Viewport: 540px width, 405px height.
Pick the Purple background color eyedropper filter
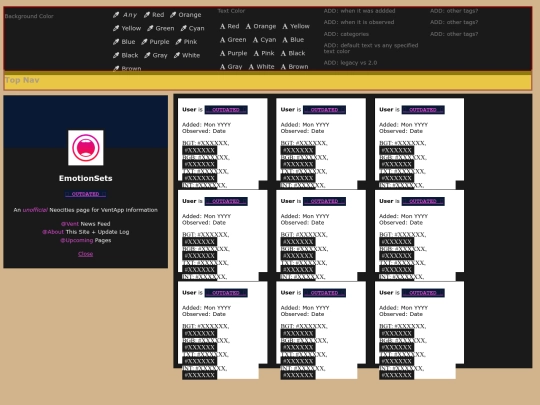point(155,42)
